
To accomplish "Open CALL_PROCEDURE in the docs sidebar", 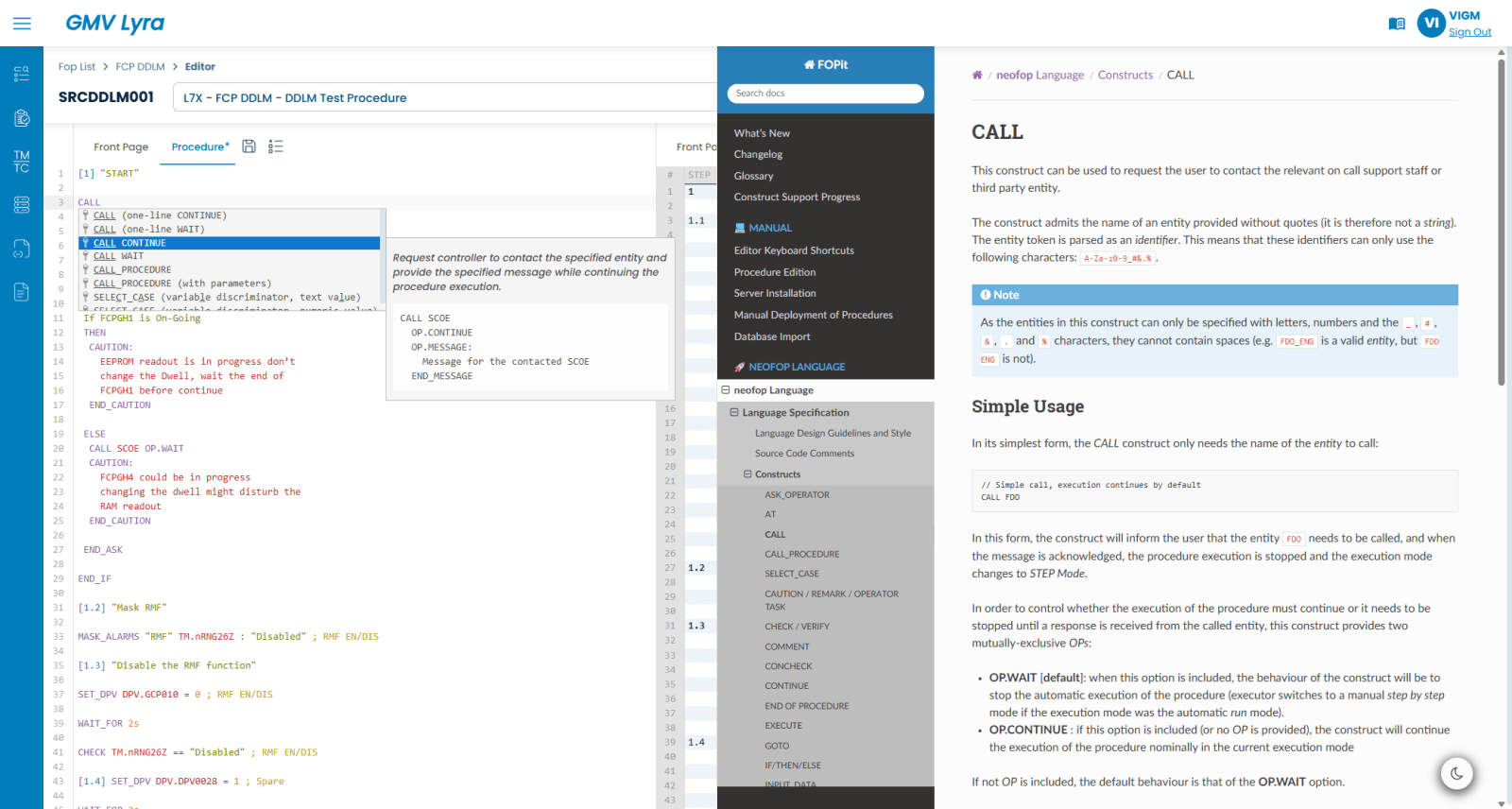I will click(801, 555).
